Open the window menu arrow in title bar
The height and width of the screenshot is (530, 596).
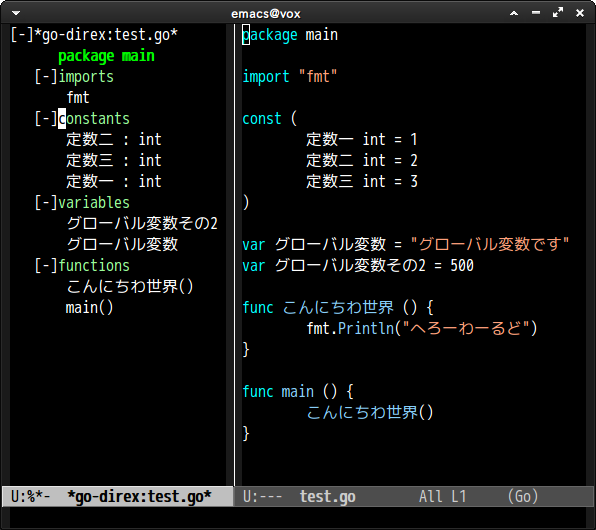[16, 13]
